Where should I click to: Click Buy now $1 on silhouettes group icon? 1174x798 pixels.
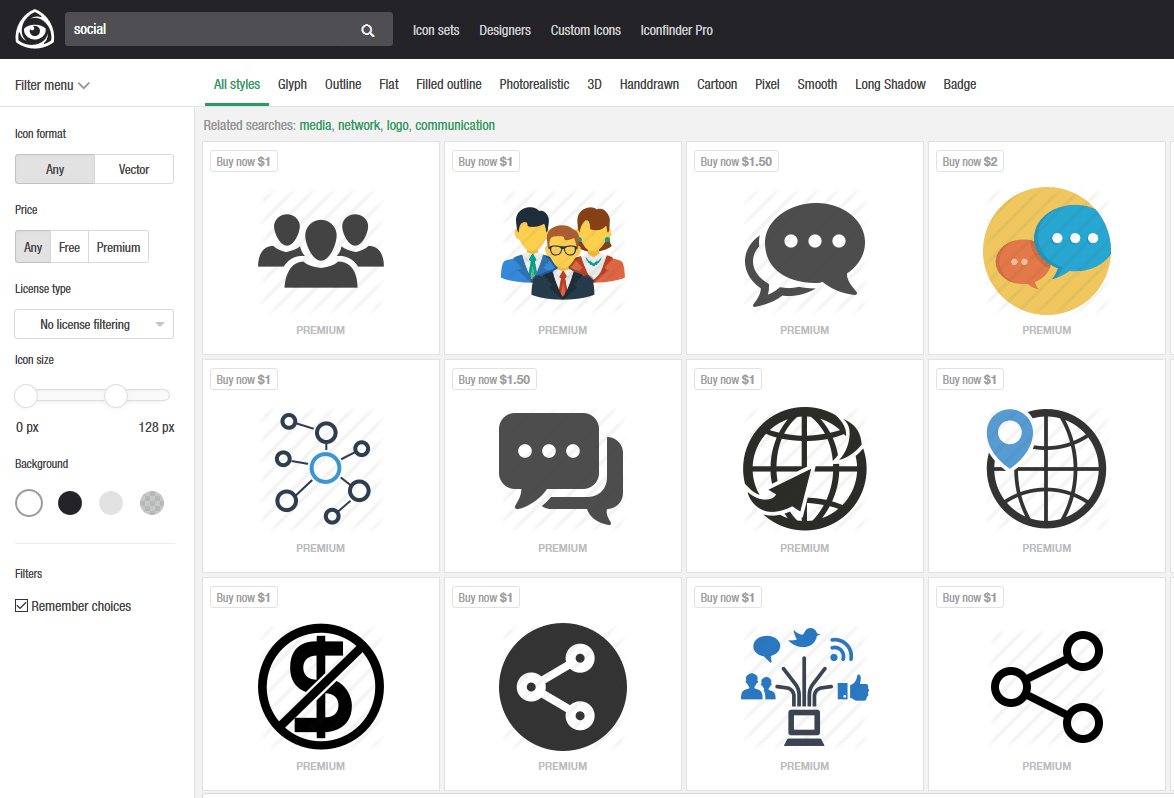(x=243, y=162)
